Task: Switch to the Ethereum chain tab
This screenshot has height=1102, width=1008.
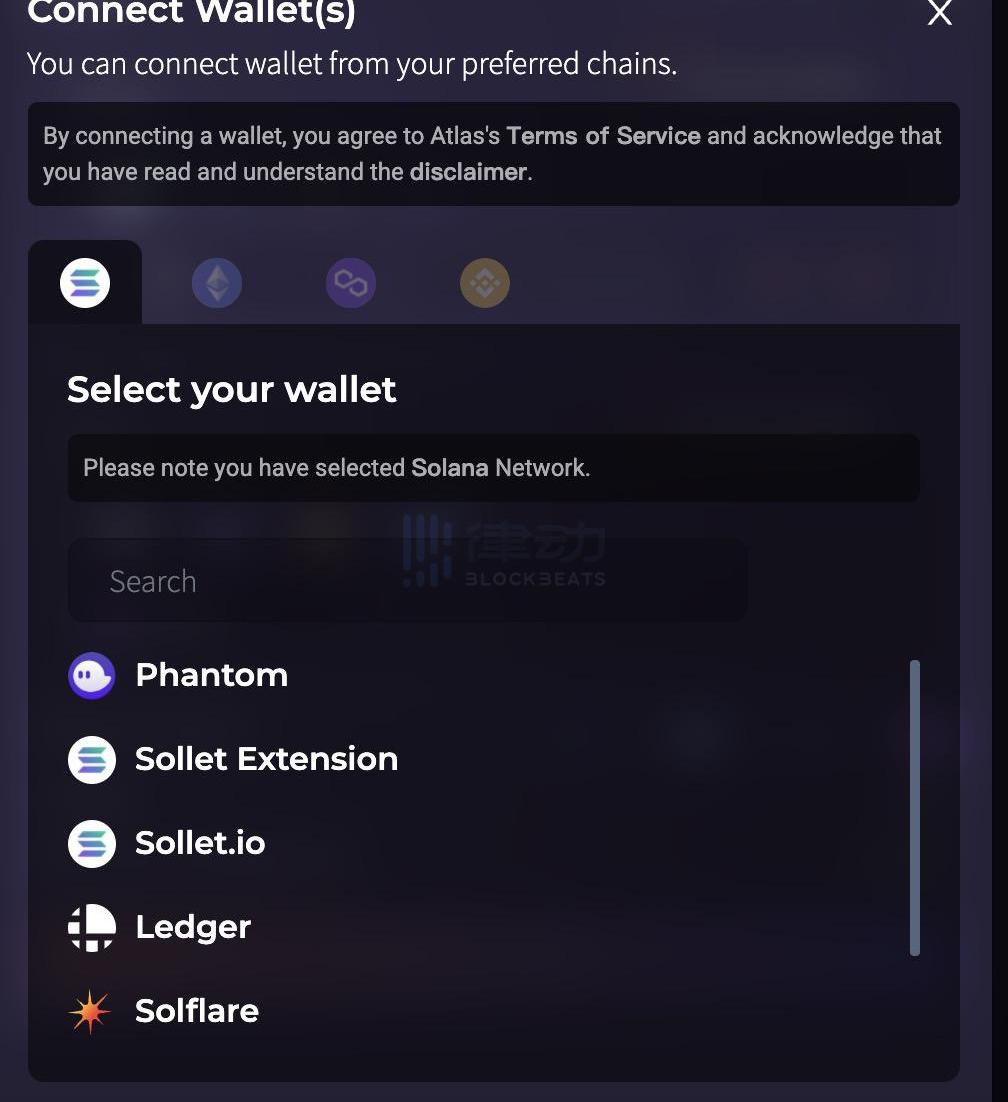Action: click(217, 284)
